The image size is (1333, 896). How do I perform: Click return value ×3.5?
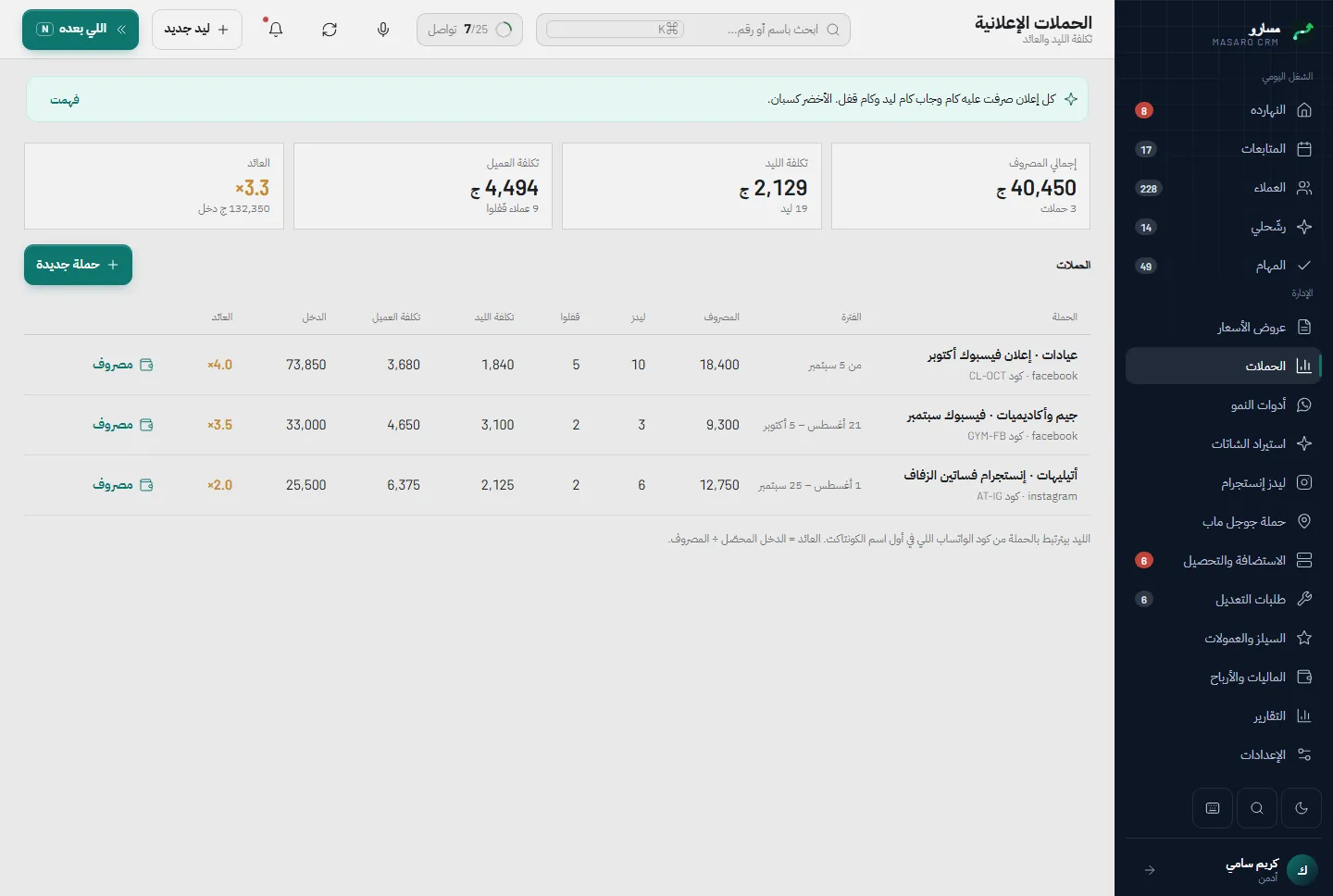pos(220,425)
